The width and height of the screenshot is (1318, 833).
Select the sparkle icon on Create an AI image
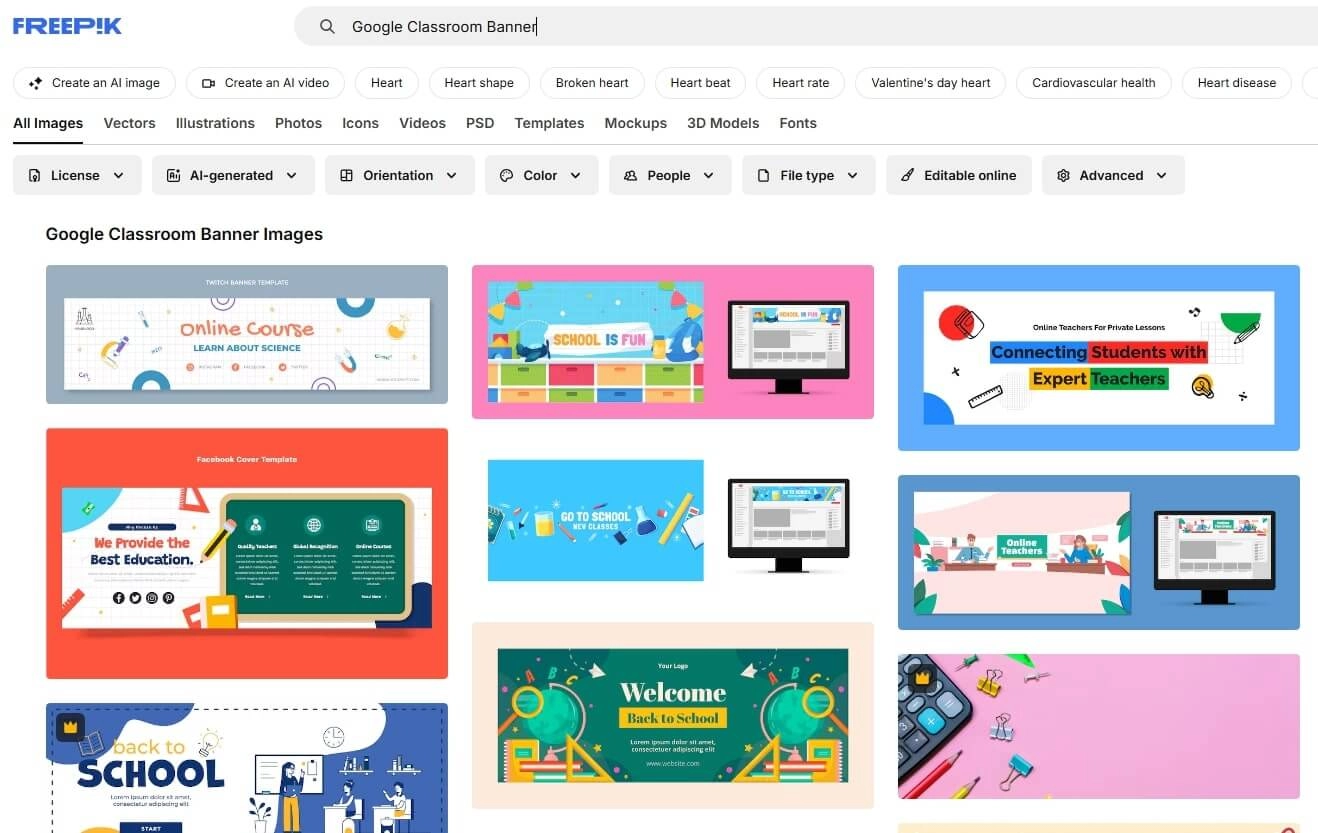point(34,83)
